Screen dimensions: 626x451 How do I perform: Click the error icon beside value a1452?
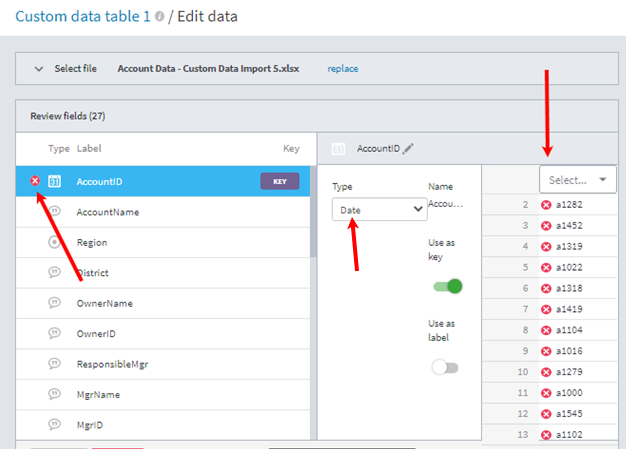point(546,226)
